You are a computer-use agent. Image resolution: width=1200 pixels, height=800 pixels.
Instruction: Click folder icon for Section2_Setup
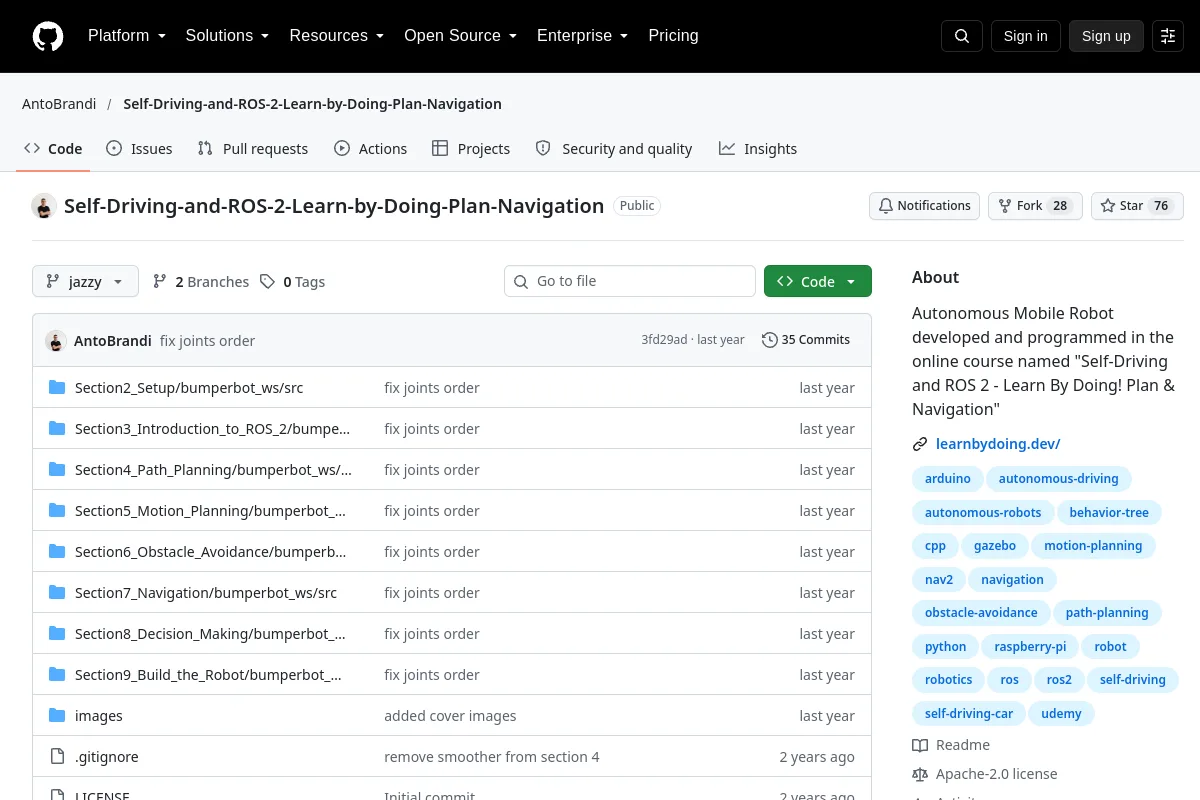tap(57, 387)
